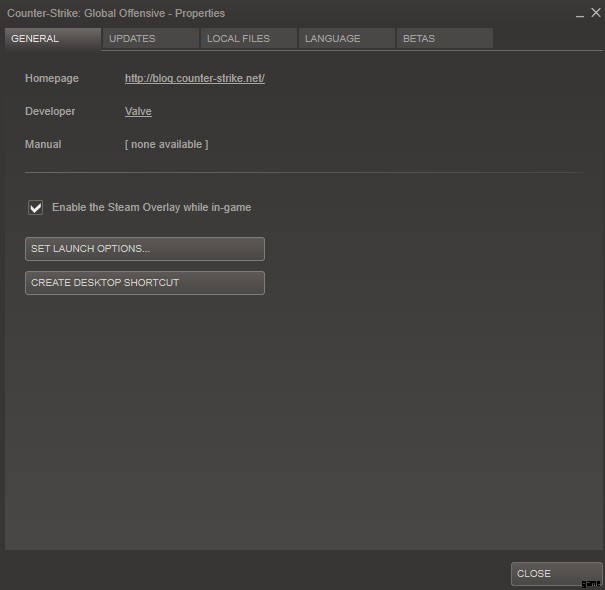
Task: Select the LANGUAGE tab
Action: point(344,39)
